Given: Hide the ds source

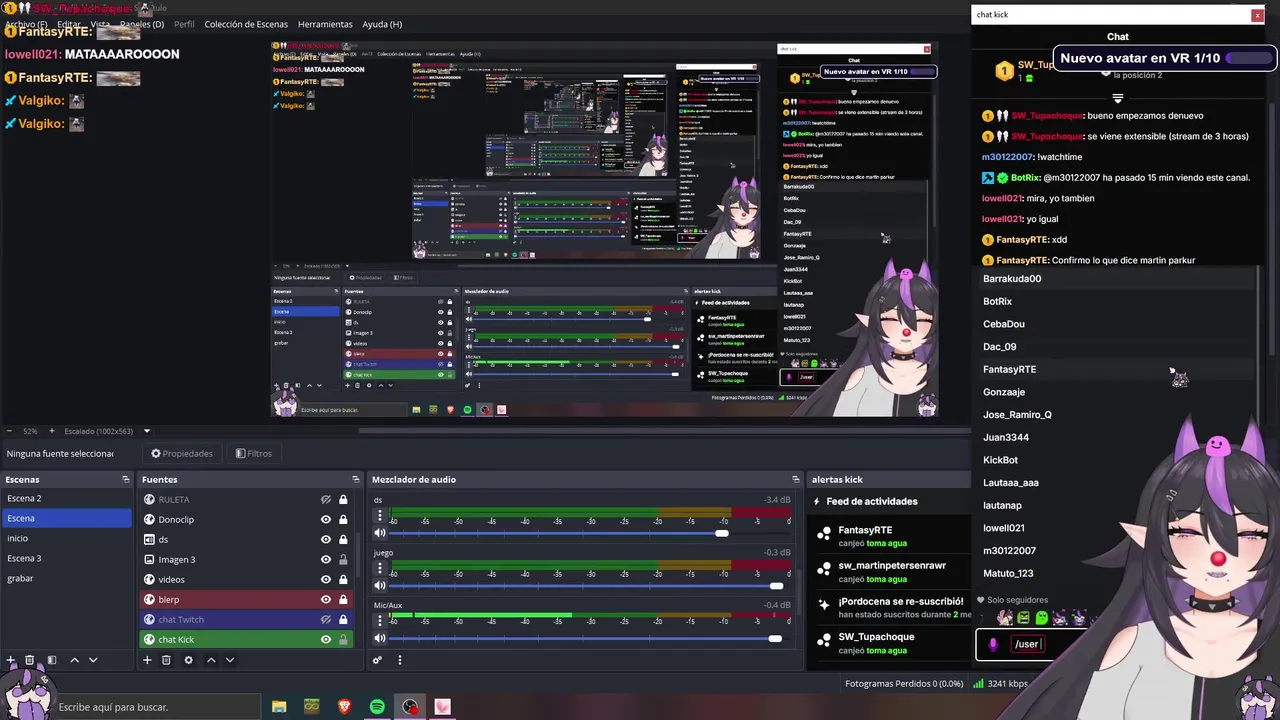Looking at the screenshot, I should click(x=326, y=539).
